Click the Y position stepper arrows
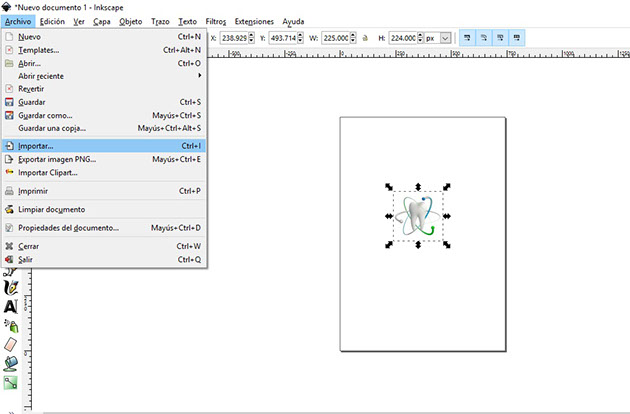Screen dimensions: 630x414 301,38
